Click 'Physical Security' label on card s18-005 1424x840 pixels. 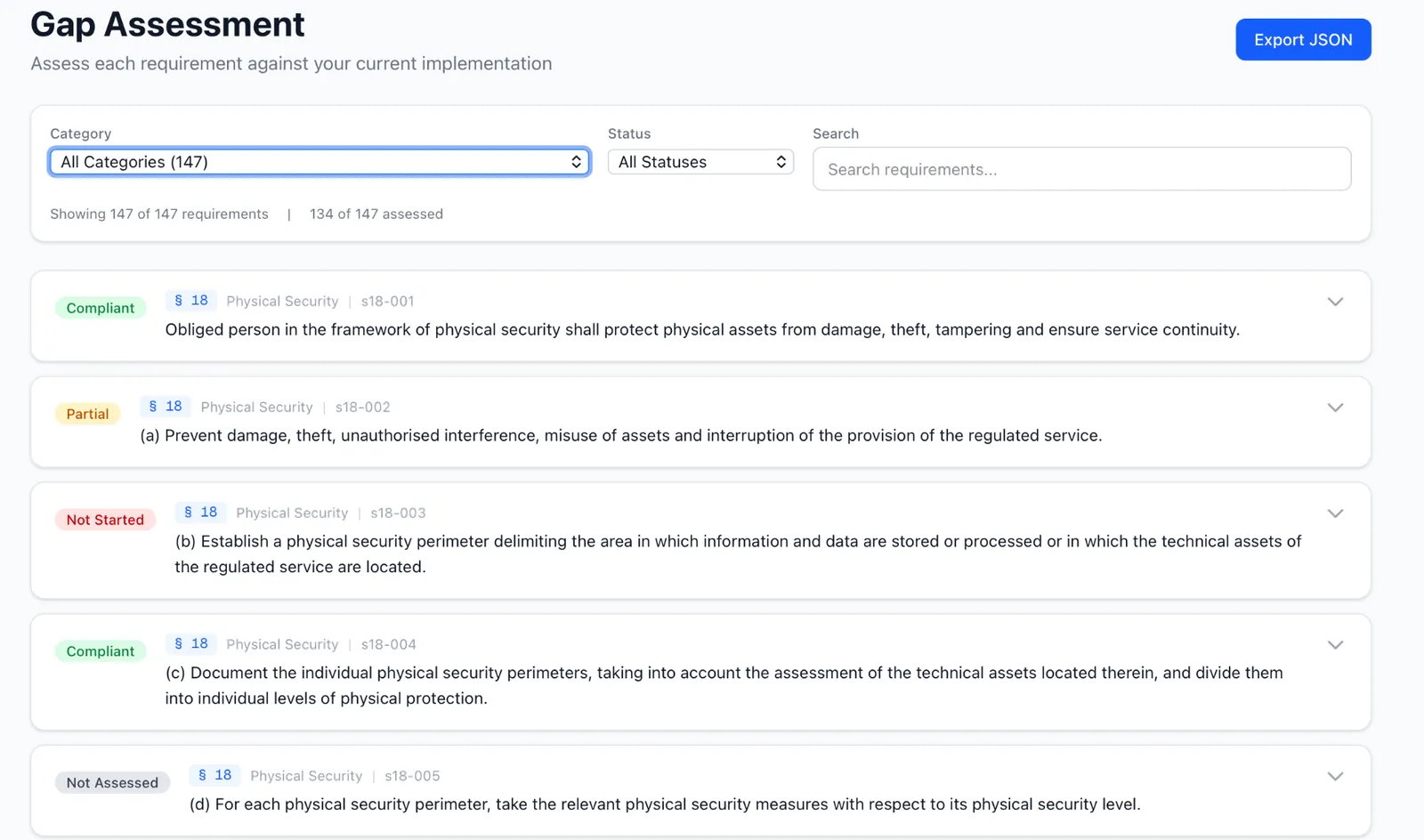point(306,776)
